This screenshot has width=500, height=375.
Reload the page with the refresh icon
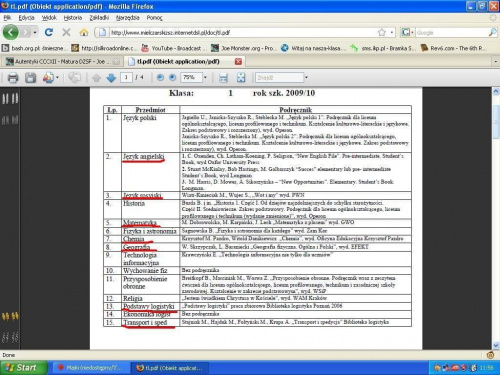(49, 32)
